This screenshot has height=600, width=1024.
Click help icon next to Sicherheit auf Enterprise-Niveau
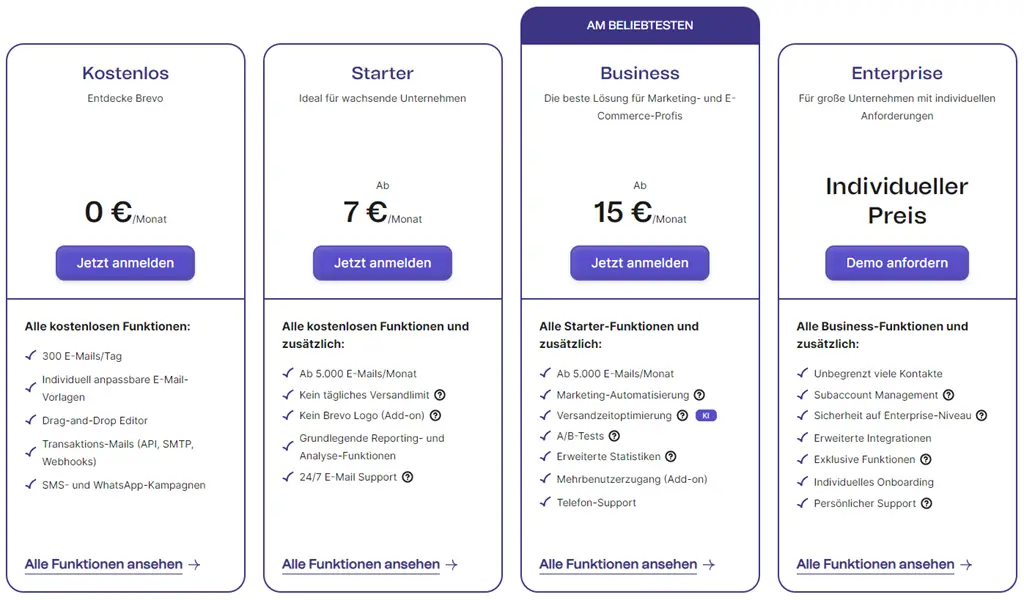tap(982, 415)
